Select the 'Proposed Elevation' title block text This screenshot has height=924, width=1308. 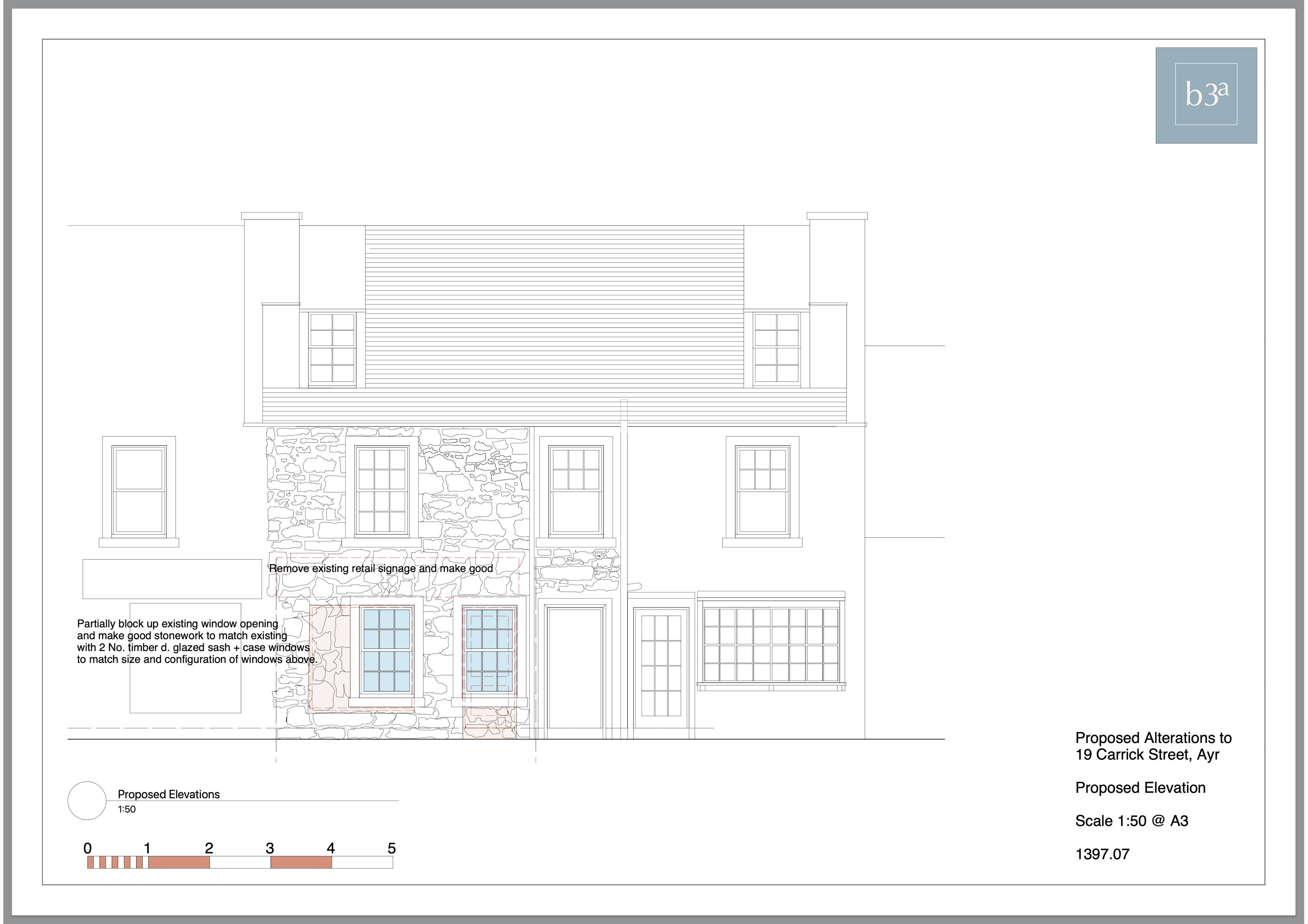tap(1141, 788)
